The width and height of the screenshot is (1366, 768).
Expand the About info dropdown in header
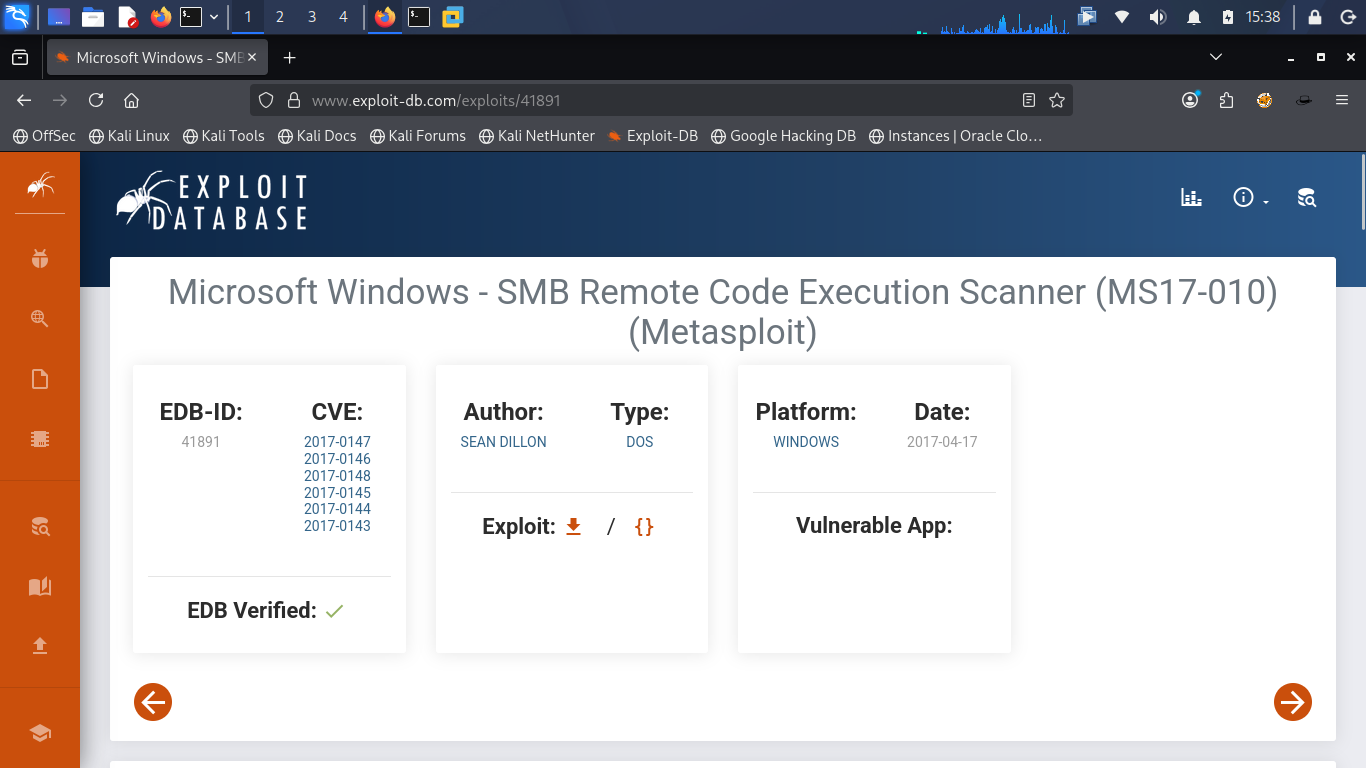coord(1250,197)
